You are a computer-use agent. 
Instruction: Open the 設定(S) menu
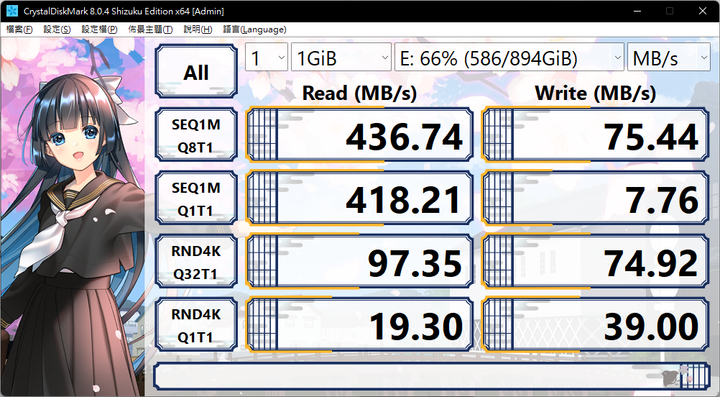[57, 29]
